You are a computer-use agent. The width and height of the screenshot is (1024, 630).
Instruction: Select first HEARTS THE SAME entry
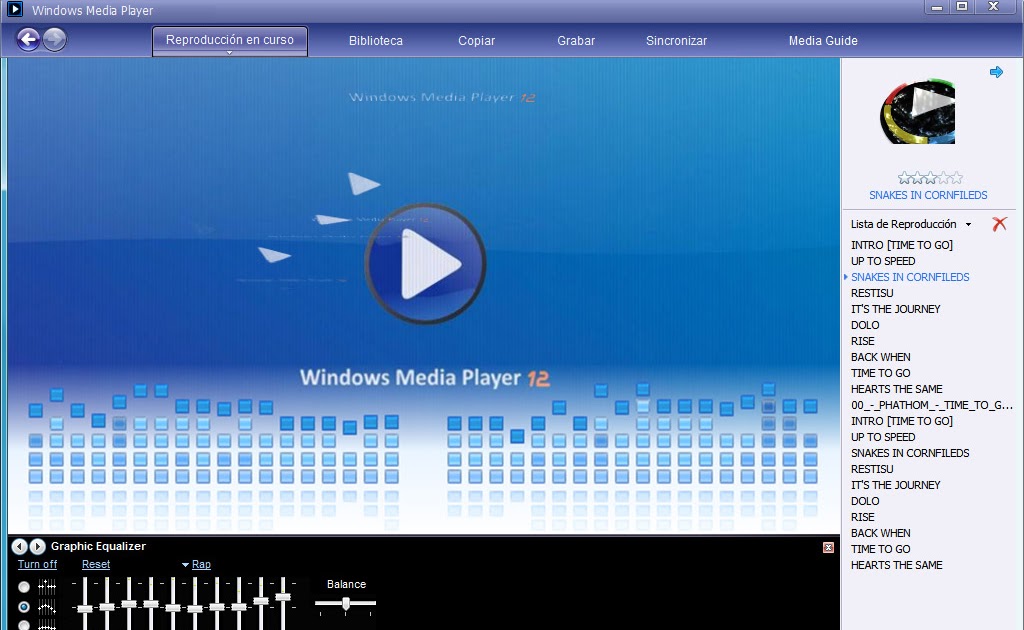(x=896, y=389)
